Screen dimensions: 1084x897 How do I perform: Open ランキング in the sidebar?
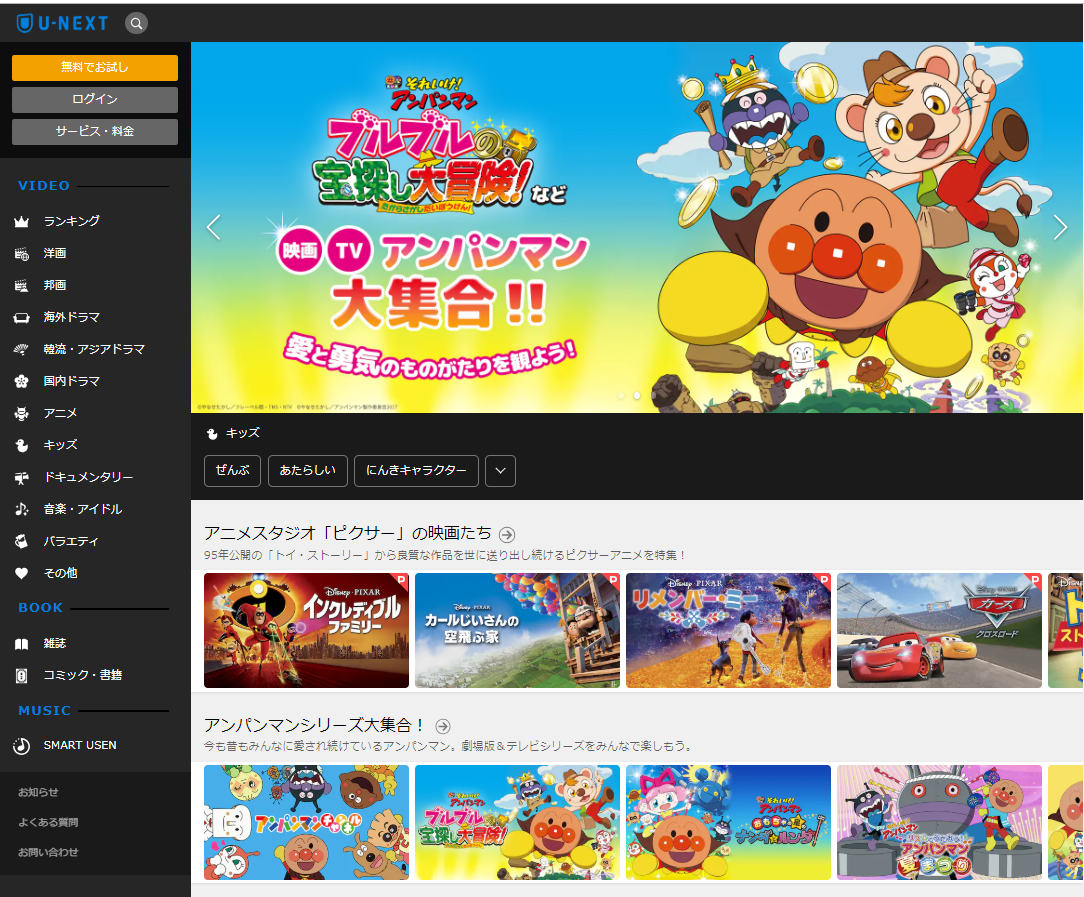coord(72,221)
